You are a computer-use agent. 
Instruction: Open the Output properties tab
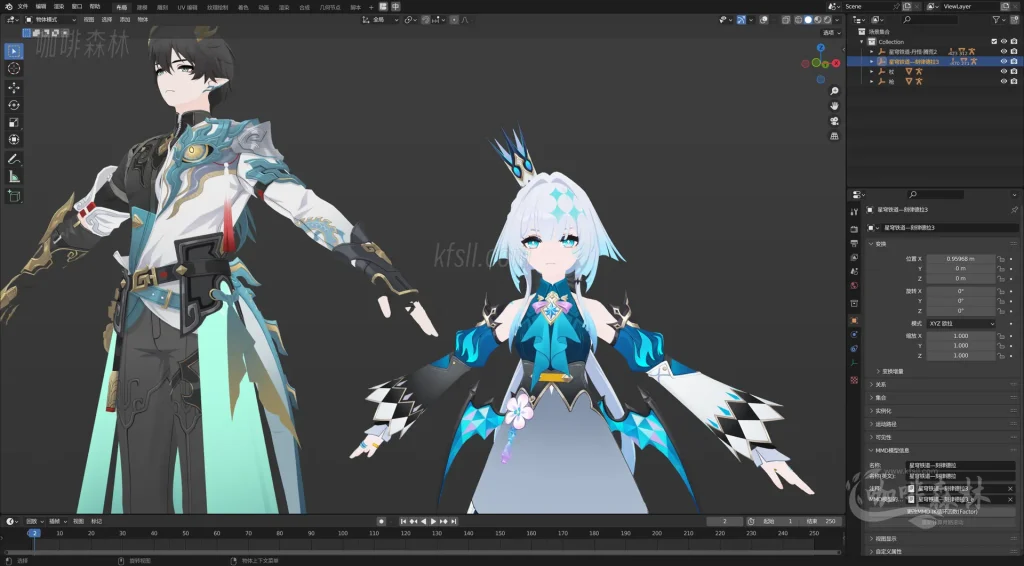[x=854, y=244]
